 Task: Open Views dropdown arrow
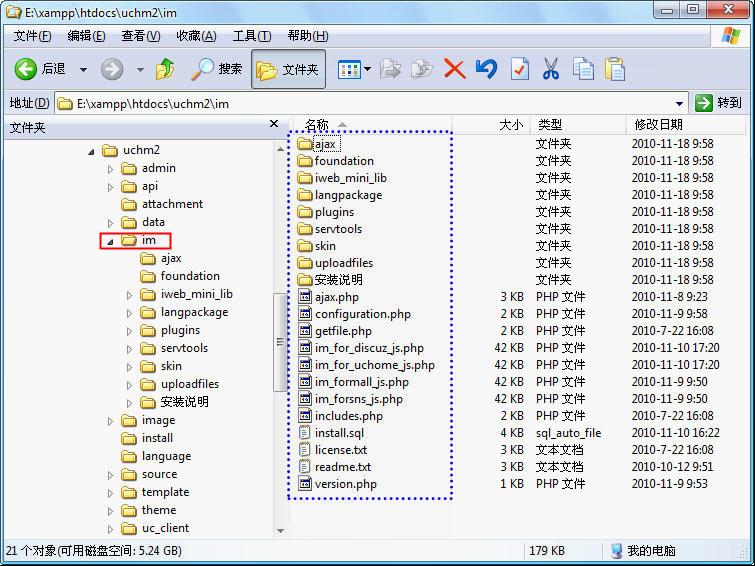pos(367,69)
